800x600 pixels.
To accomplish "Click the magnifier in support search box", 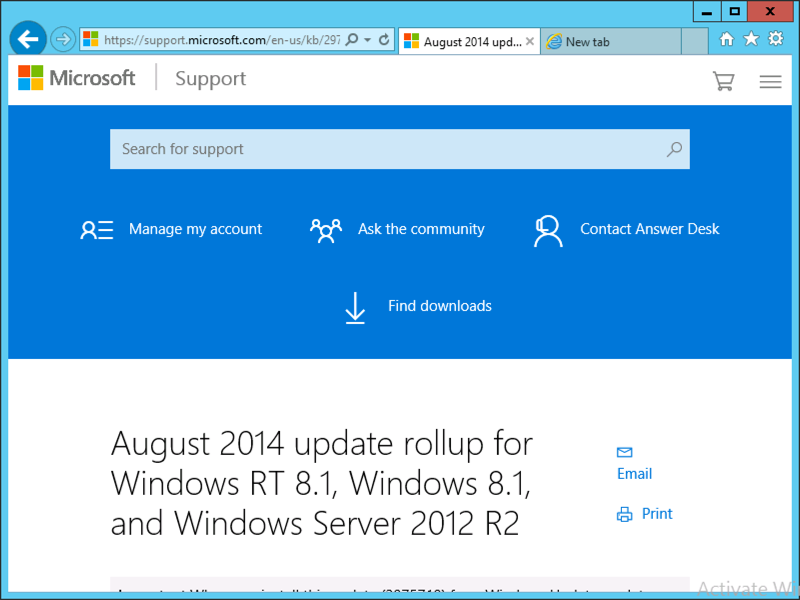I will coord(674,149).
